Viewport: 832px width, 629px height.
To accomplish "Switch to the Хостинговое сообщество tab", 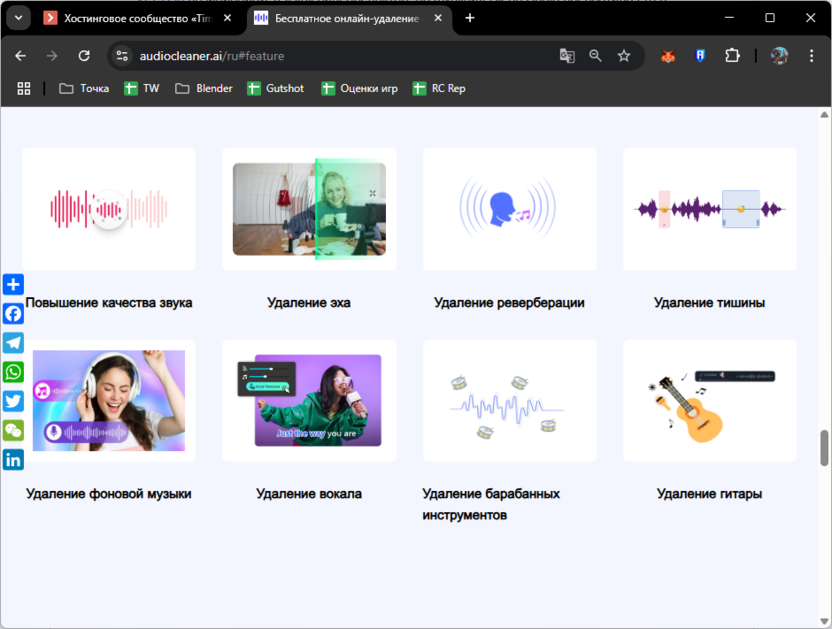I will tap(137, 18).
